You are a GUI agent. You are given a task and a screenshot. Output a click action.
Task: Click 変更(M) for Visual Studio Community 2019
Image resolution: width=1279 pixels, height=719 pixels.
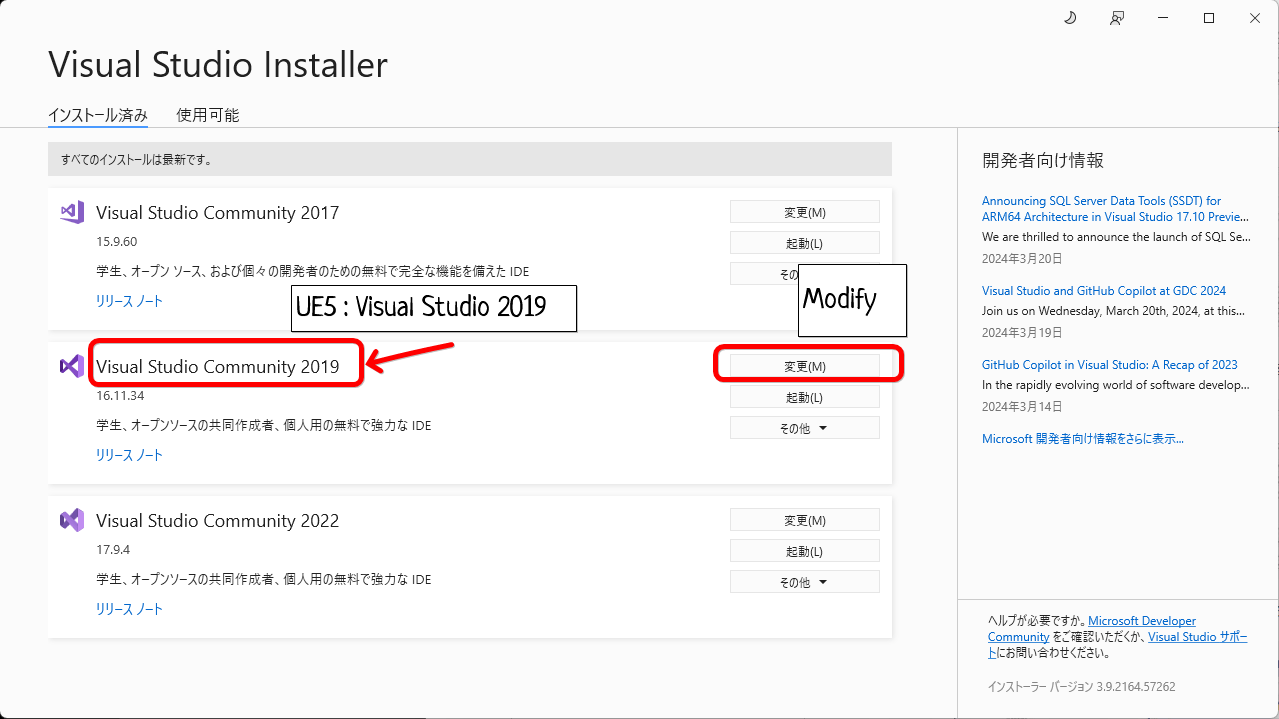click(x=805, y=366)
